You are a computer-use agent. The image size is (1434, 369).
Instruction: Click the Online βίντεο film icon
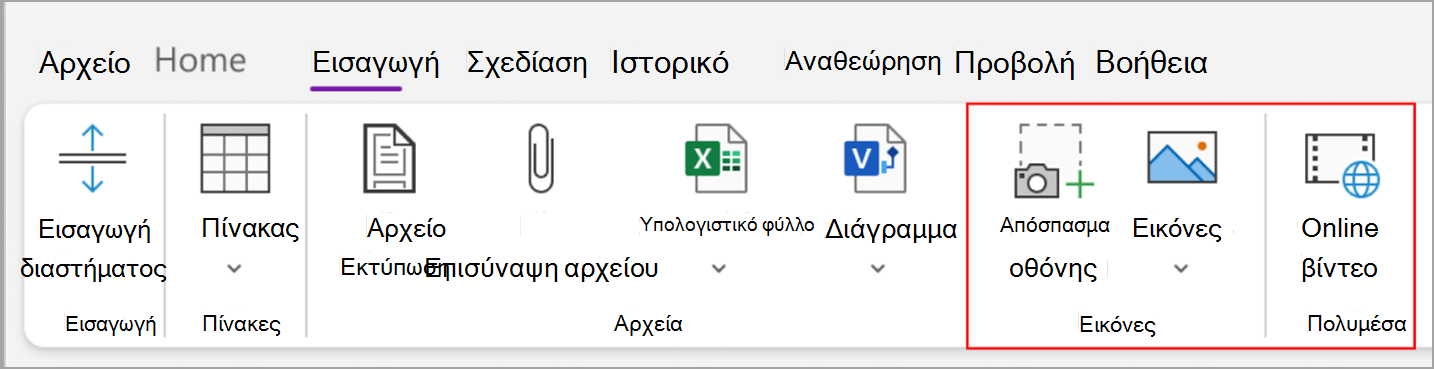point(1341,164)
